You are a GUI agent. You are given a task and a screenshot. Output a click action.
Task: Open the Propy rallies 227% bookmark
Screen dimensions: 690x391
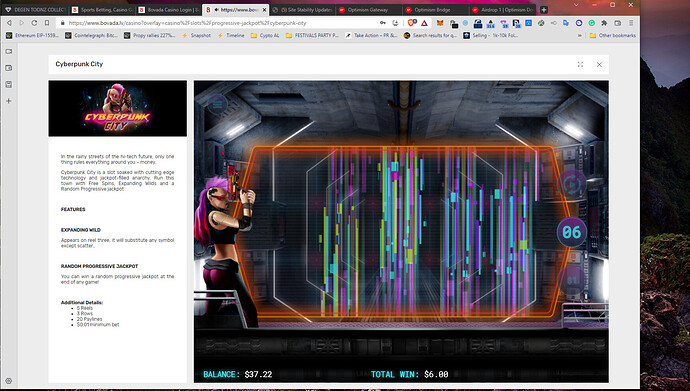(150, 35)
